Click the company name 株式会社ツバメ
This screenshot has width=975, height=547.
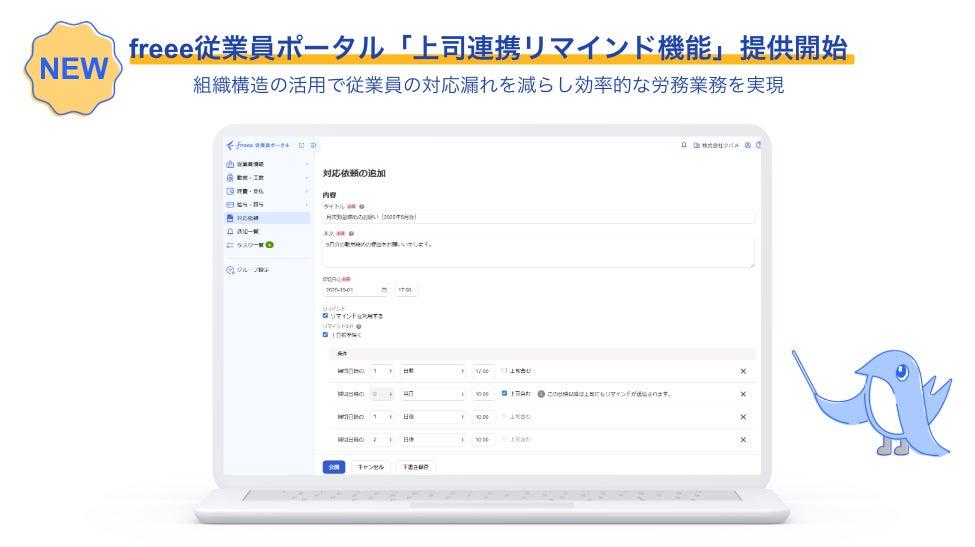(x=721, y=145)
